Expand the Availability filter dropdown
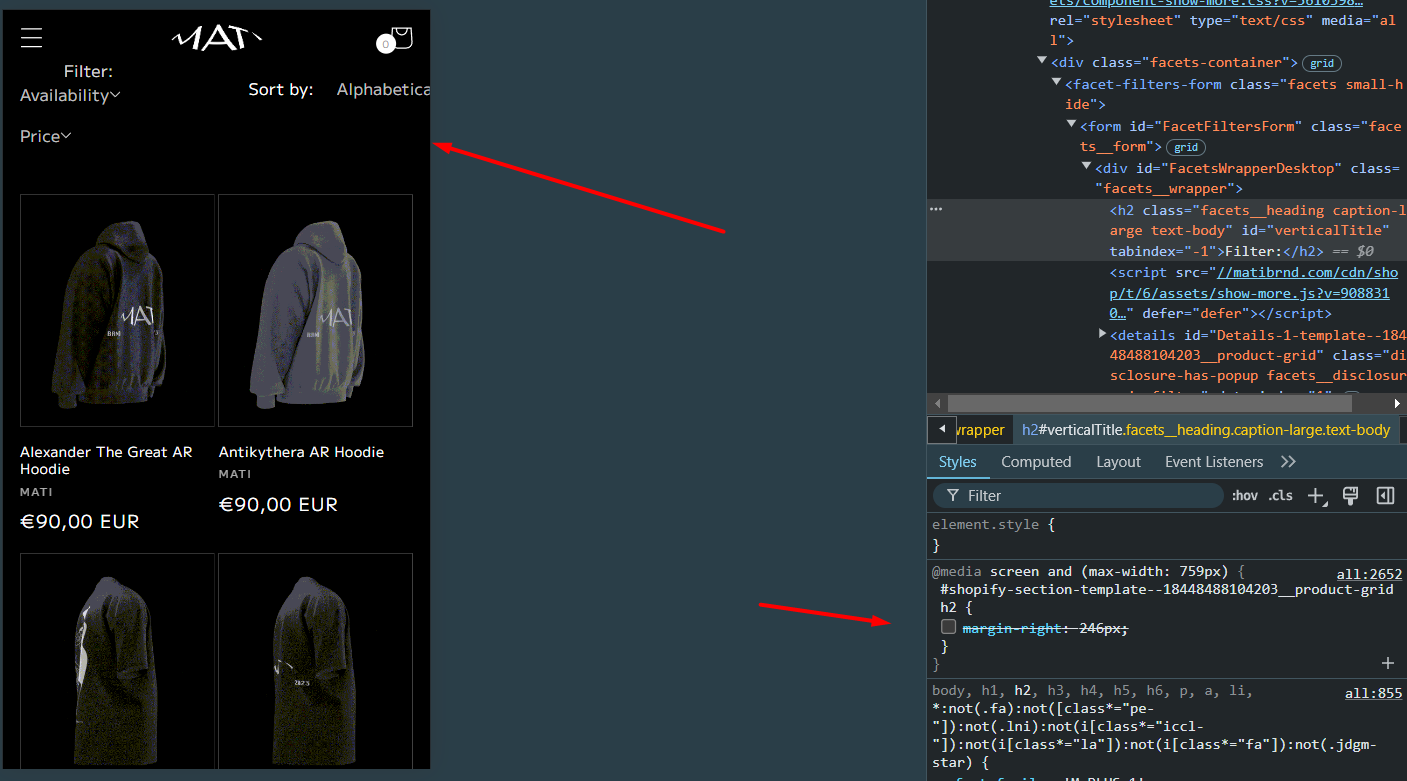This screenshot has width=1407, height=781. (70, 95)
